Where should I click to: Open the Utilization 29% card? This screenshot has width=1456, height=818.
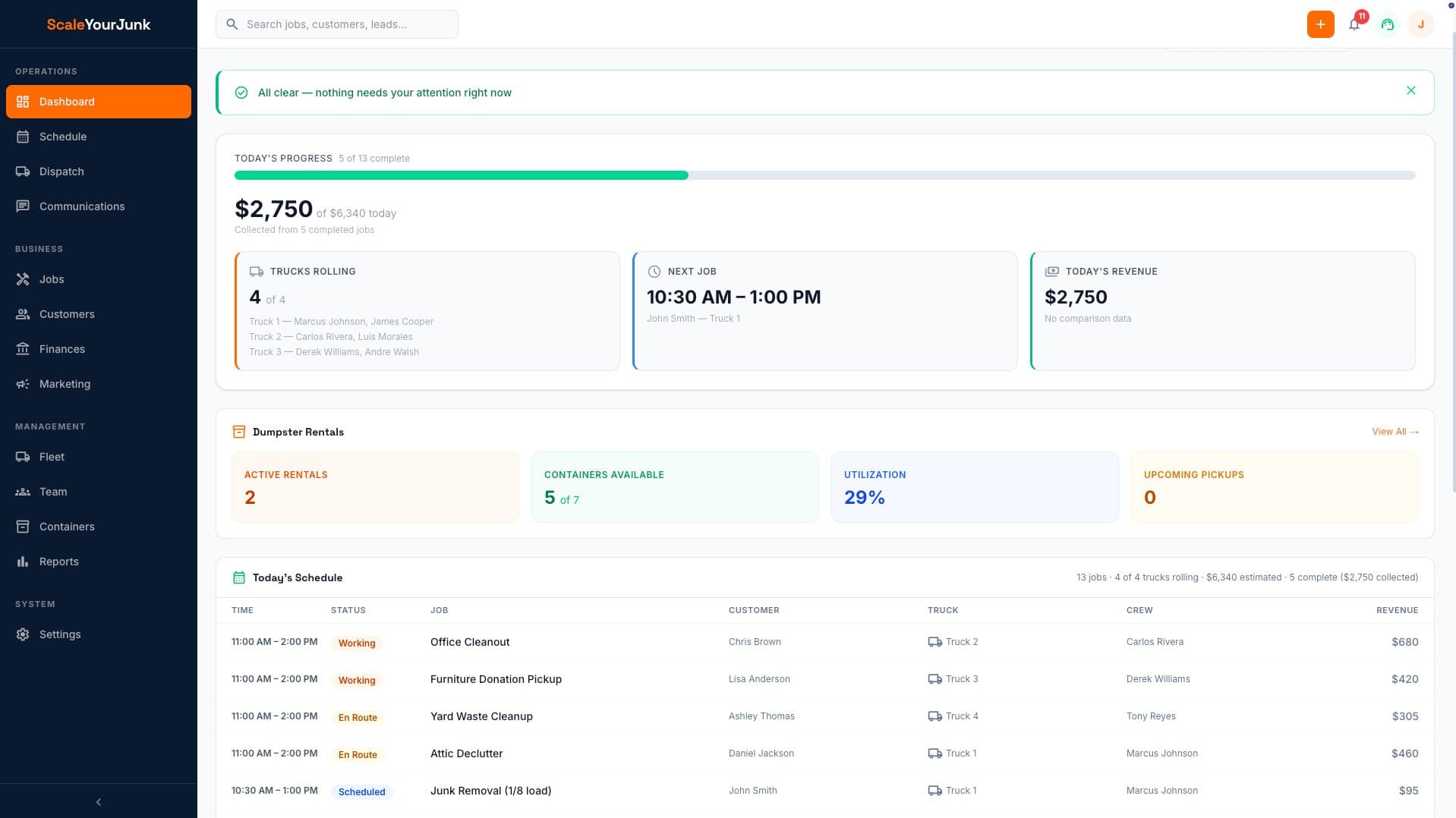coord(975,487)
